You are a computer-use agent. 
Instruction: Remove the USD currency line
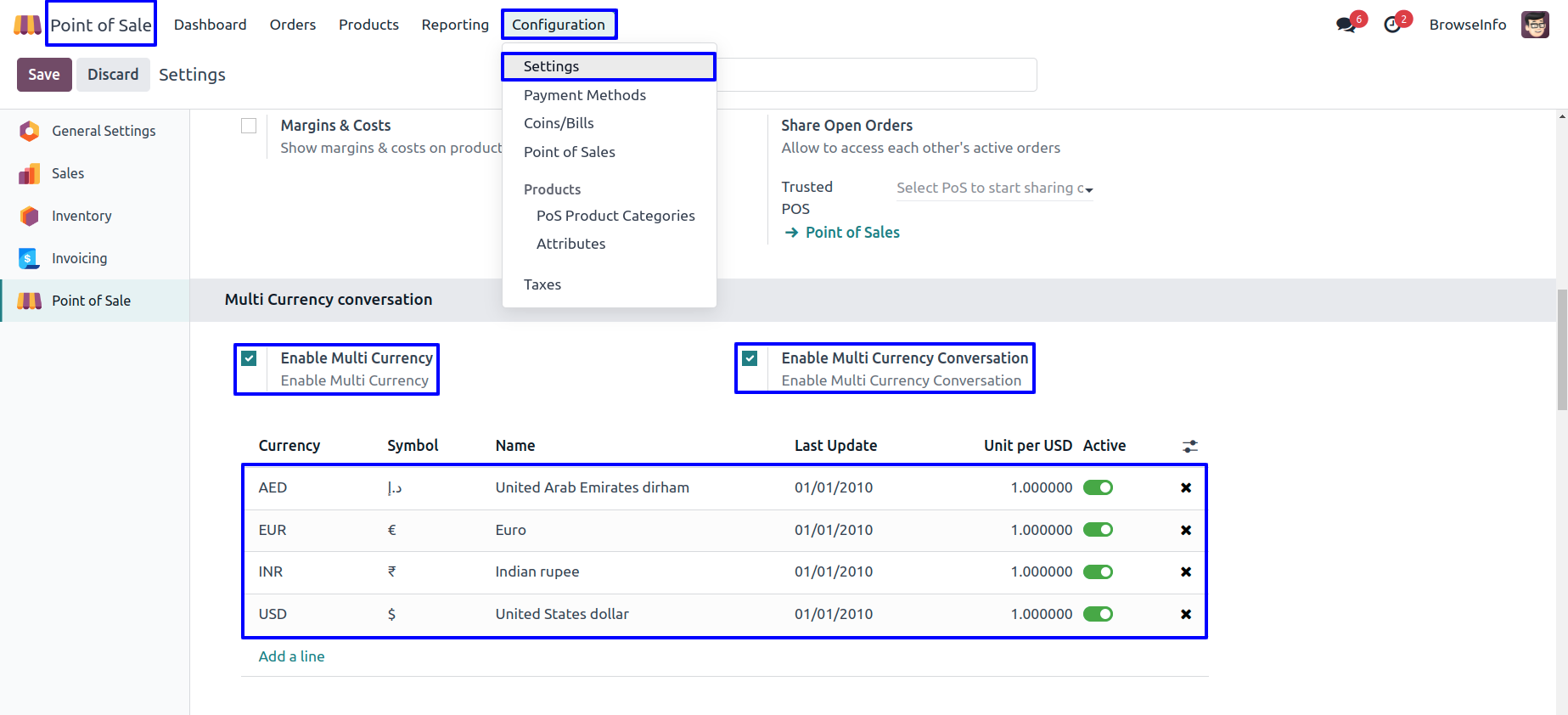pyautogui.click(x=1186, y=614)
